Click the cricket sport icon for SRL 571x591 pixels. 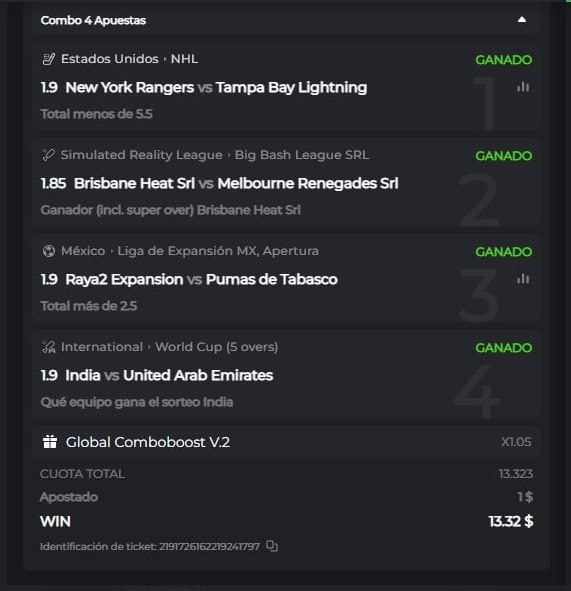click(x=49, y=155)
